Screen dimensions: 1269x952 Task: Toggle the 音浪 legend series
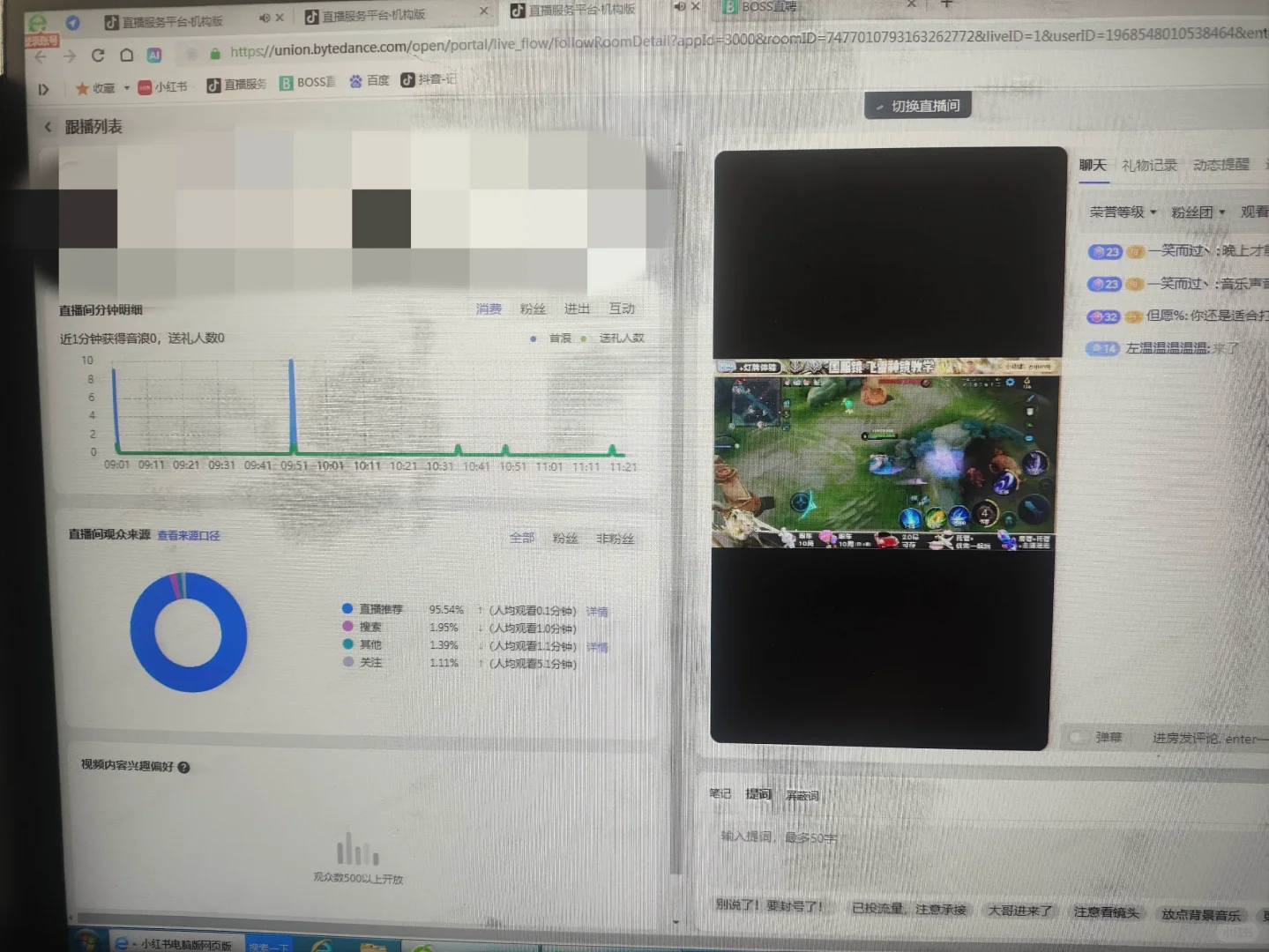point(552,338)
